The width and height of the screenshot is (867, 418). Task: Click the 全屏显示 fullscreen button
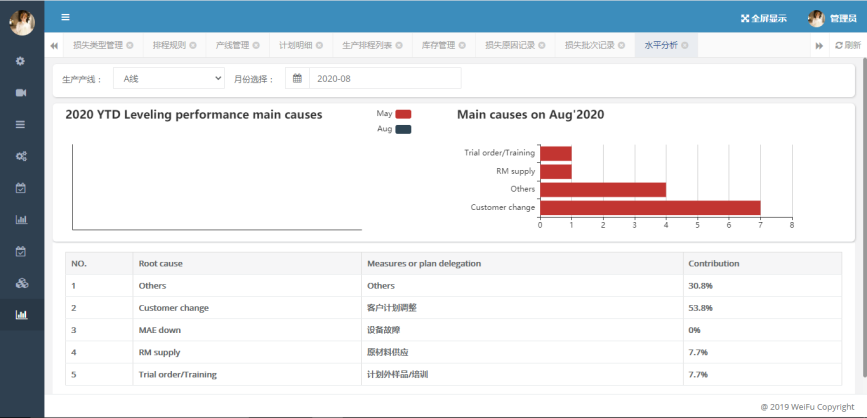click(763, 18)
